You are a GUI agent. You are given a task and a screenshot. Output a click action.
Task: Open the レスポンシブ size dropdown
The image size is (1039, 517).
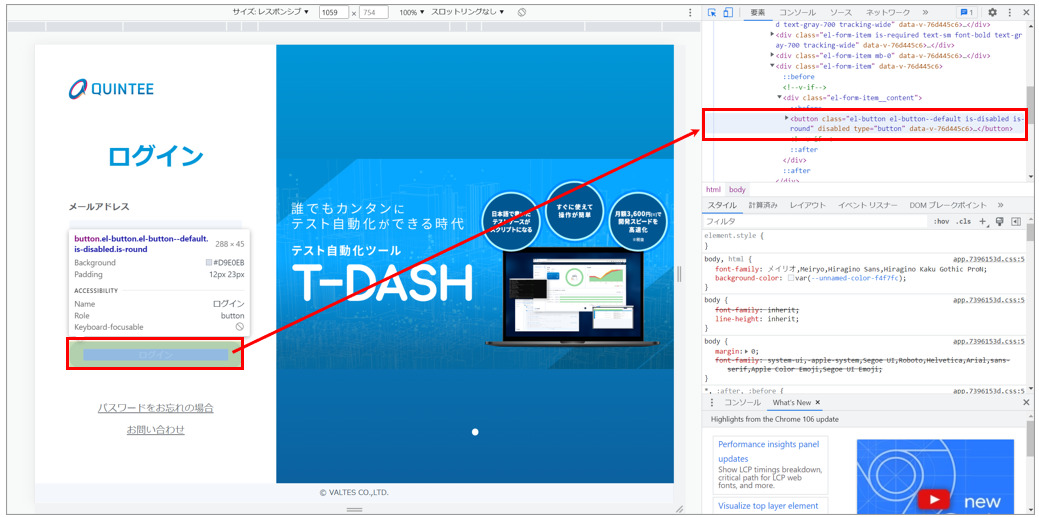pos(272,12)
